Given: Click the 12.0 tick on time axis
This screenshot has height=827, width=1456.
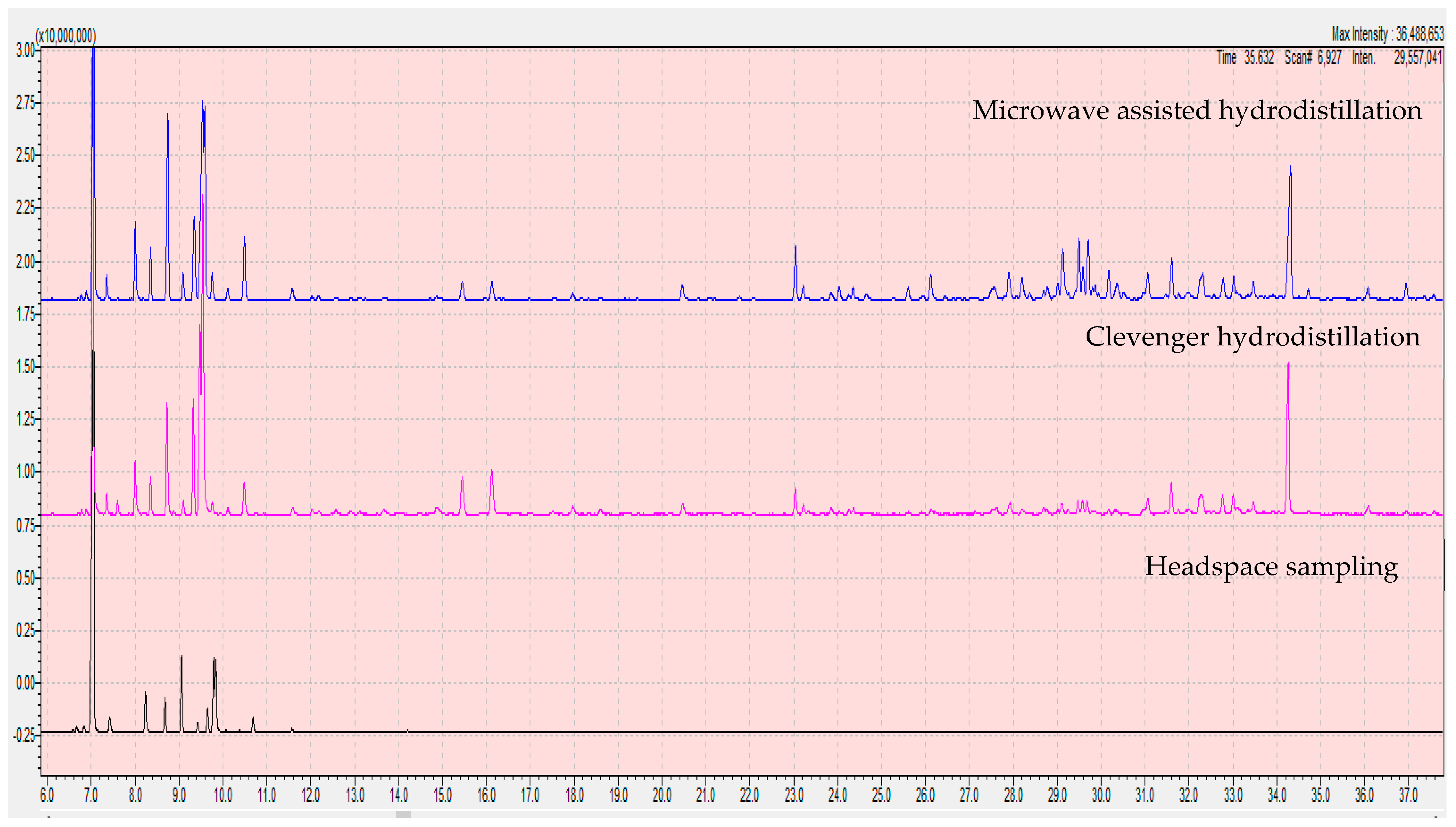Looking at the screenshot, I should 311,795.
